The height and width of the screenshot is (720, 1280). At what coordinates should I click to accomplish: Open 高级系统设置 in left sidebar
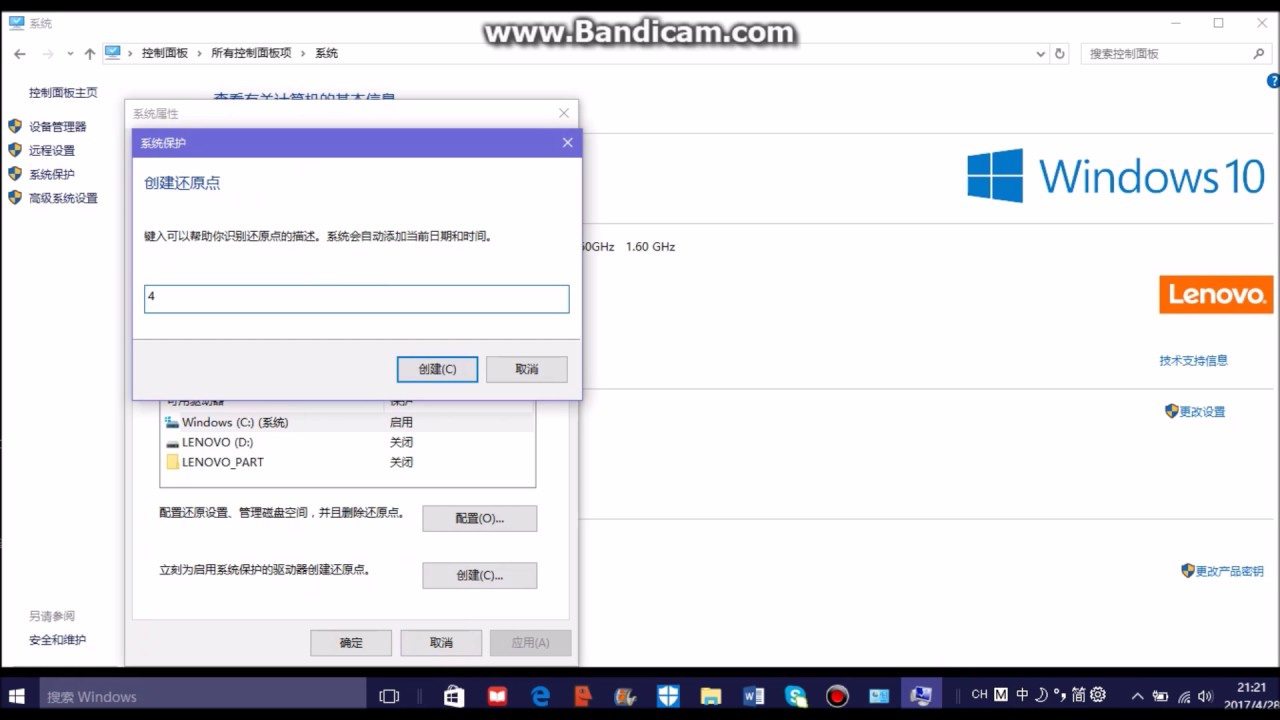coord(64,198)
